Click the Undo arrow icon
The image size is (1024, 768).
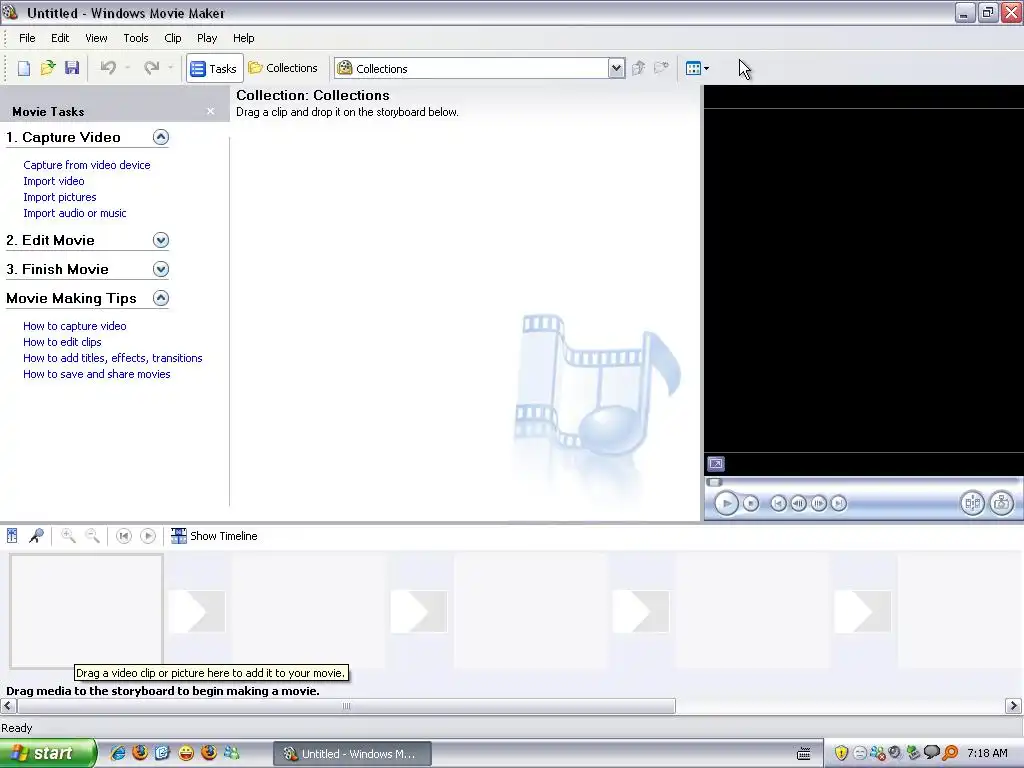point(108,68)
